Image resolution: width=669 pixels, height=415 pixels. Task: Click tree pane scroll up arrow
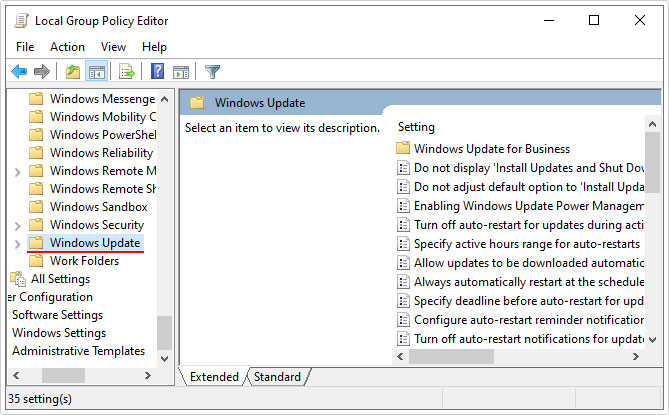click(x=164, y=99)
